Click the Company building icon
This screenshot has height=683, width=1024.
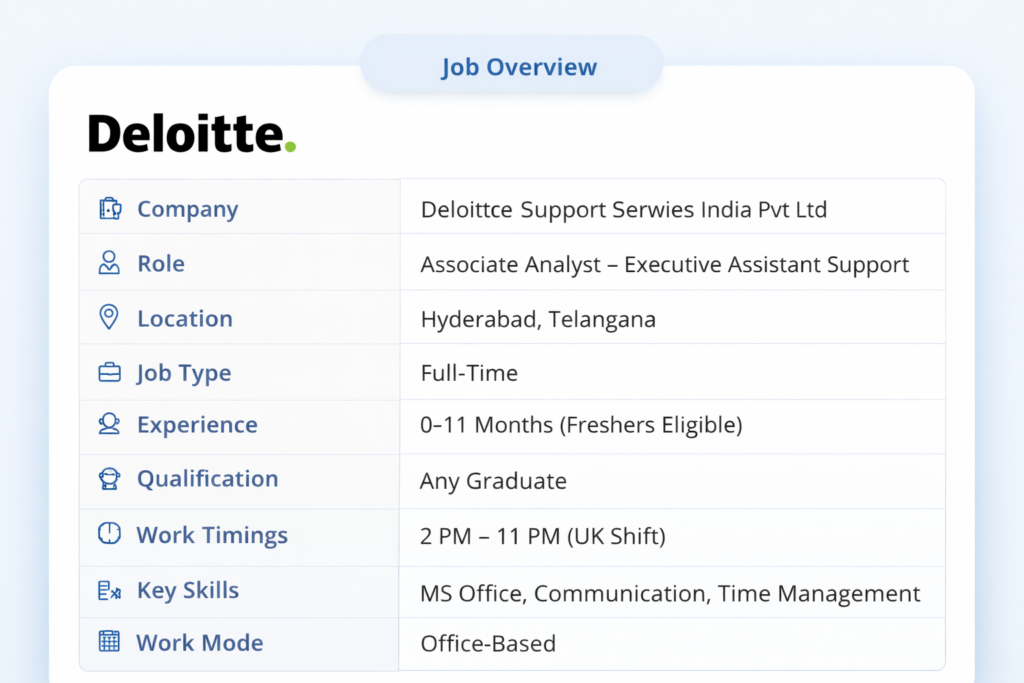(x=110, y=209)
